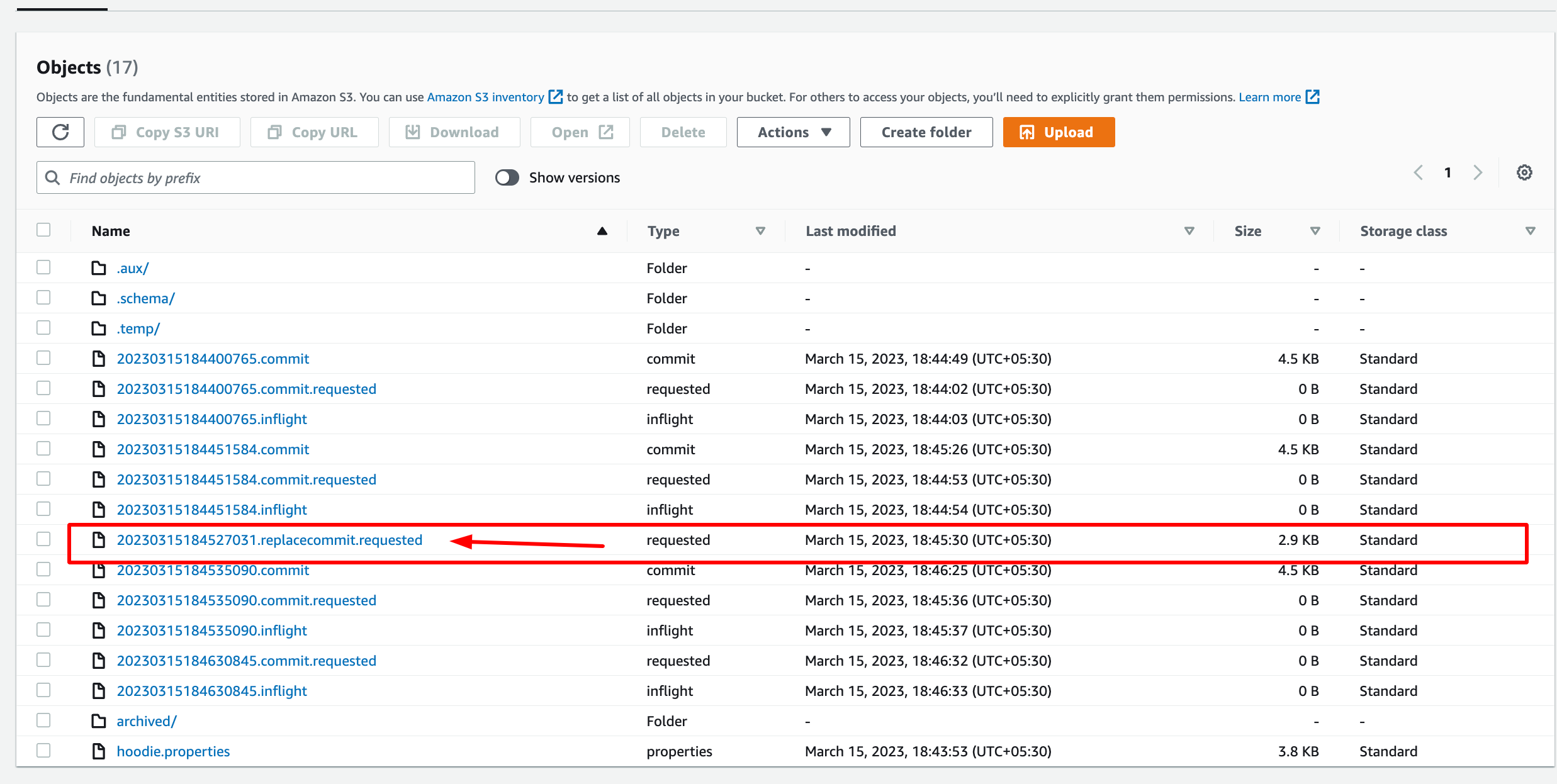The image size is (1557, 784).
Task: Click the orange Upload button
Action: pos(1059,132)
